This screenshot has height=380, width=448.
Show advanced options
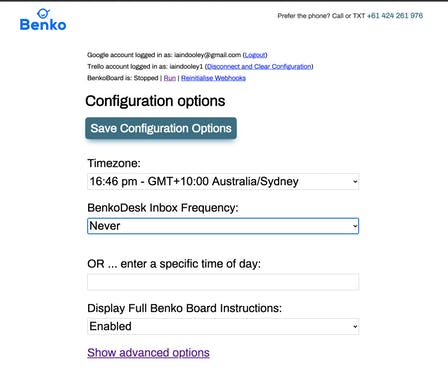[x=148, y=353]
